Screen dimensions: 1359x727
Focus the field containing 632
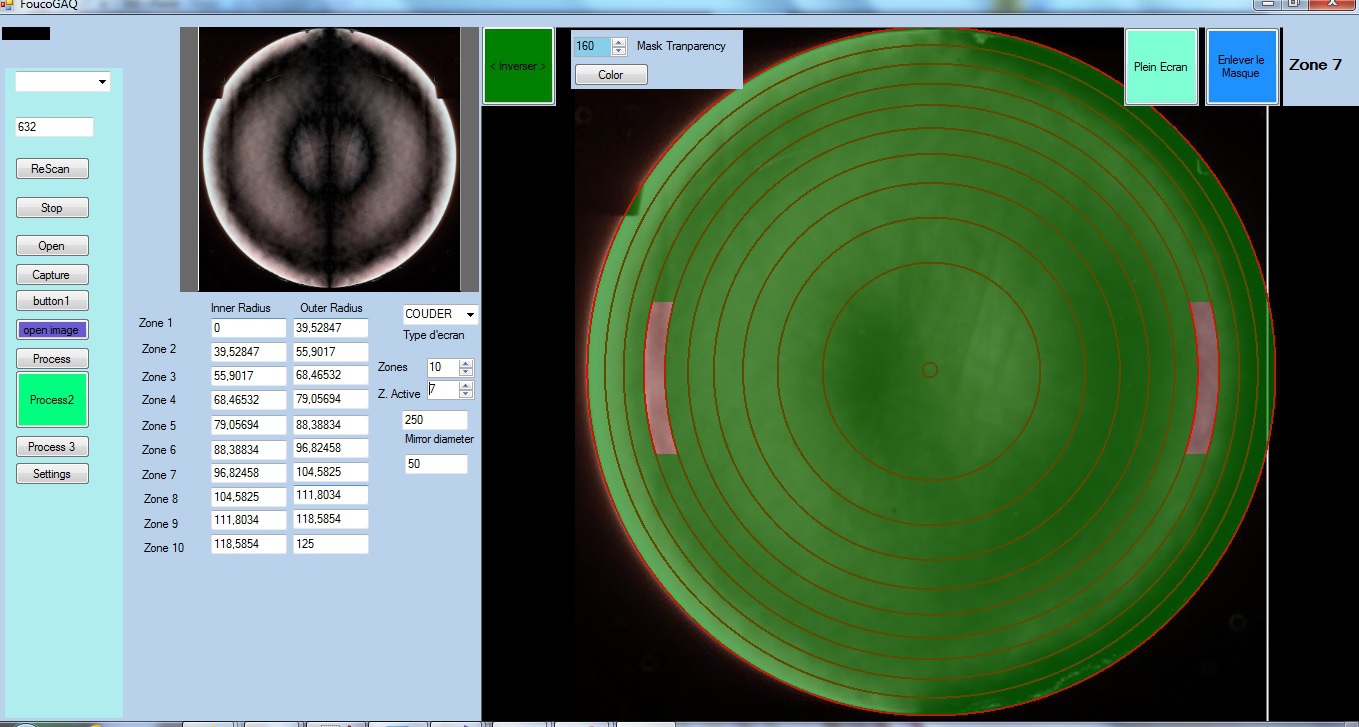[x=54, y=127]
